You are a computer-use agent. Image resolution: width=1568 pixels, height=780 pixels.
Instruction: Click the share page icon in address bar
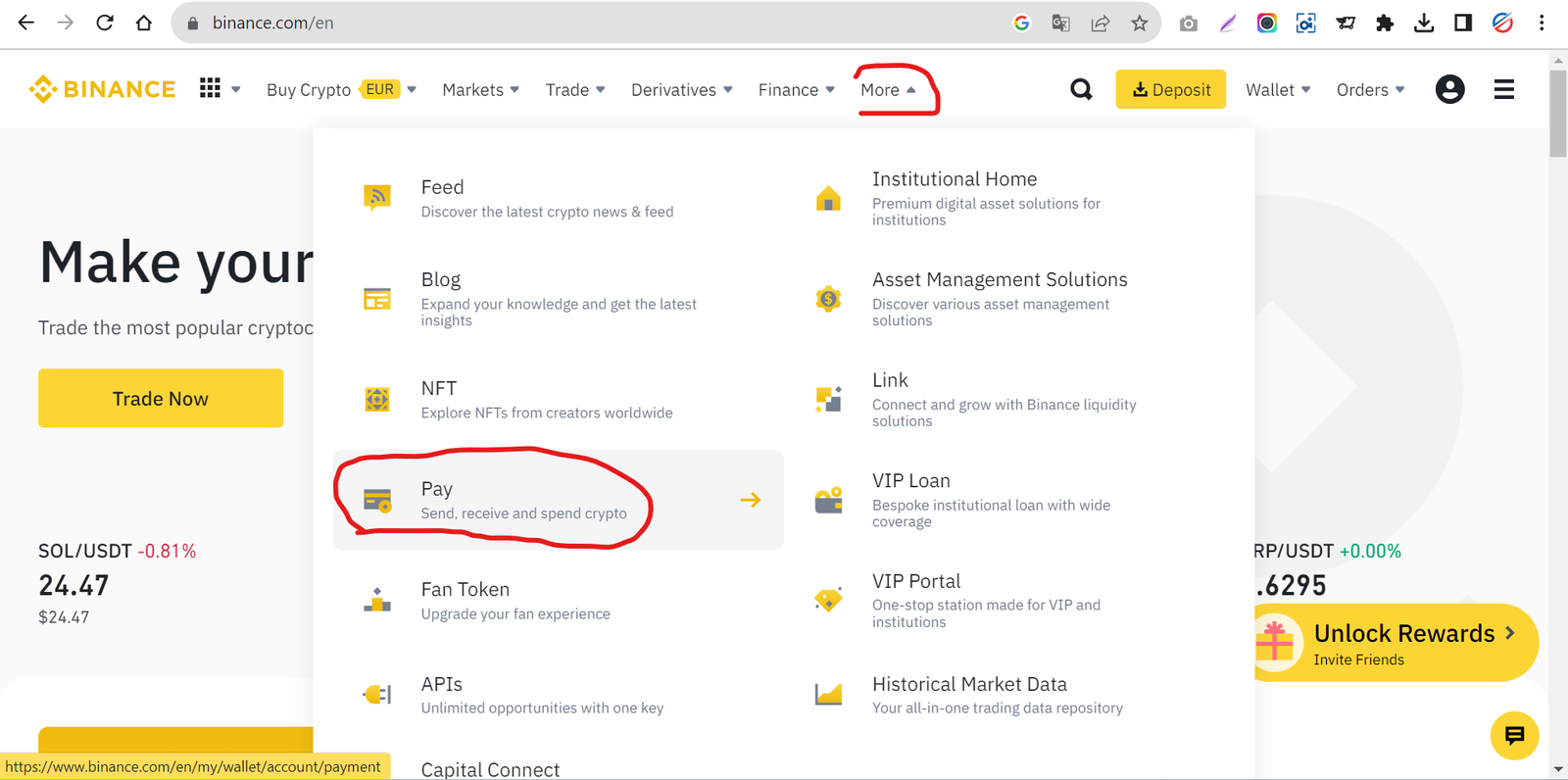tap(1100, 23)
